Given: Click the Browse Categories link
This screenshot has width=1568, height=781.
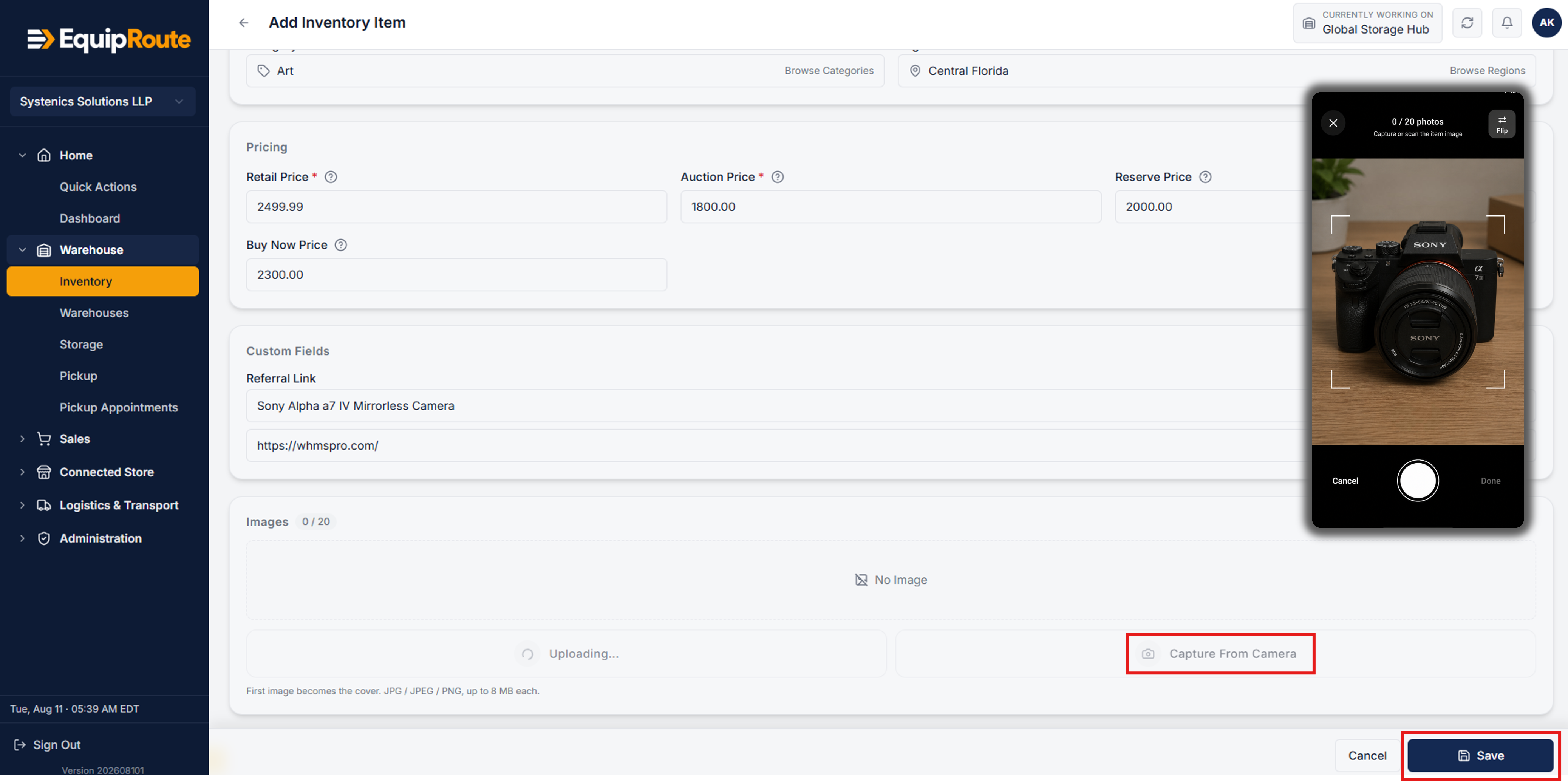Looking at the screenshot, I should (829, 71).
